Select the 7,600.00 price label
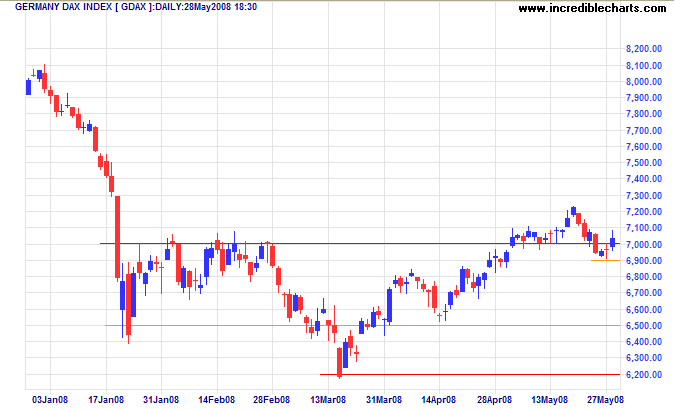 (644, 146)
